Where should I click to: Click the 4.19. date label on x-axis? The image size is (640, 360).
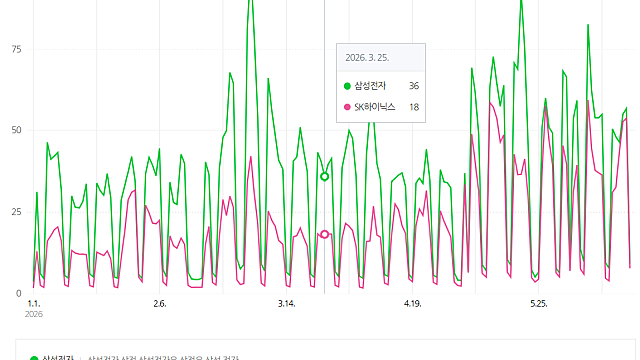(413, 304)
